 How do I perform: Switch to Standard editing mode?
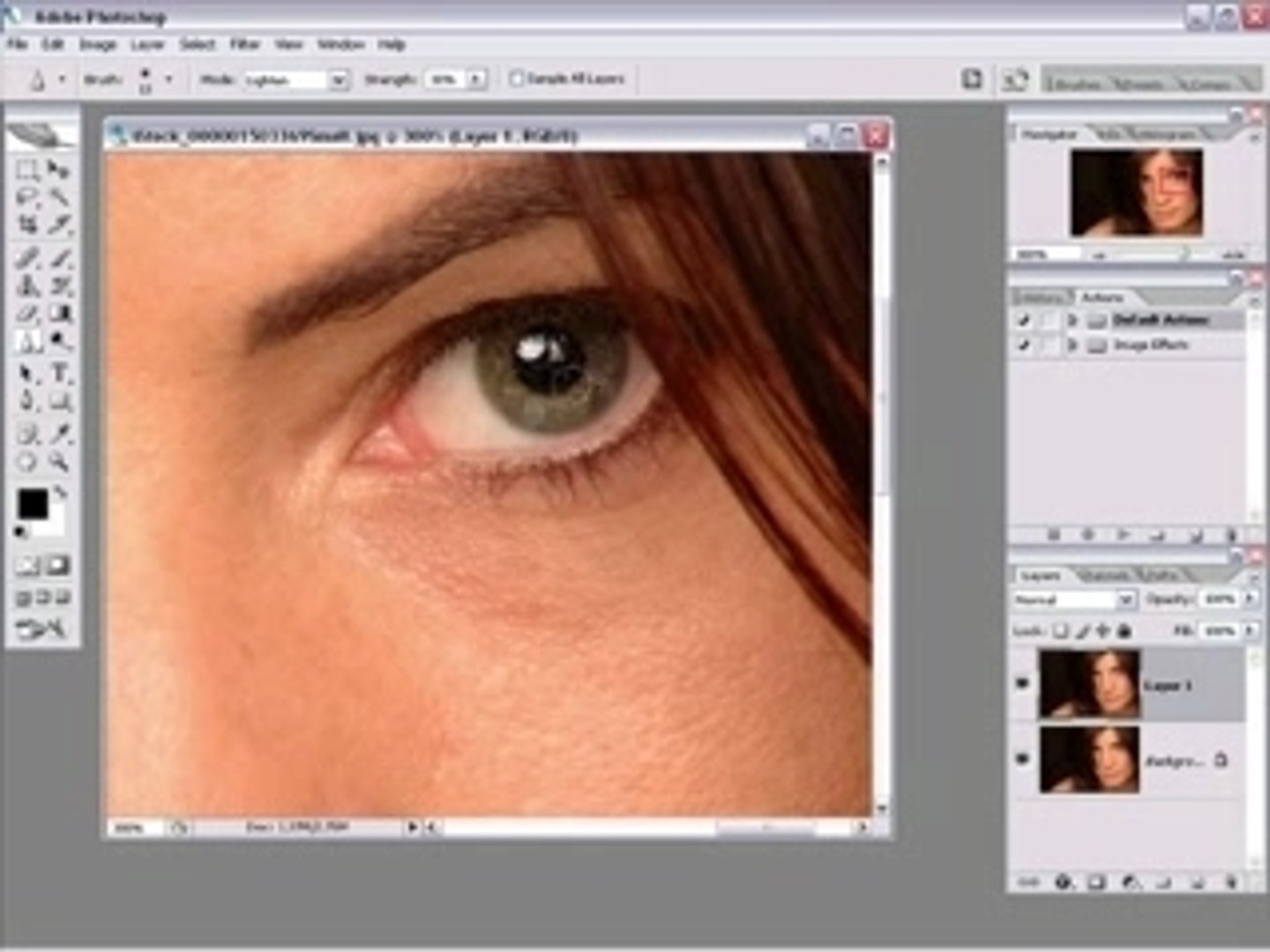coord(28,566)
